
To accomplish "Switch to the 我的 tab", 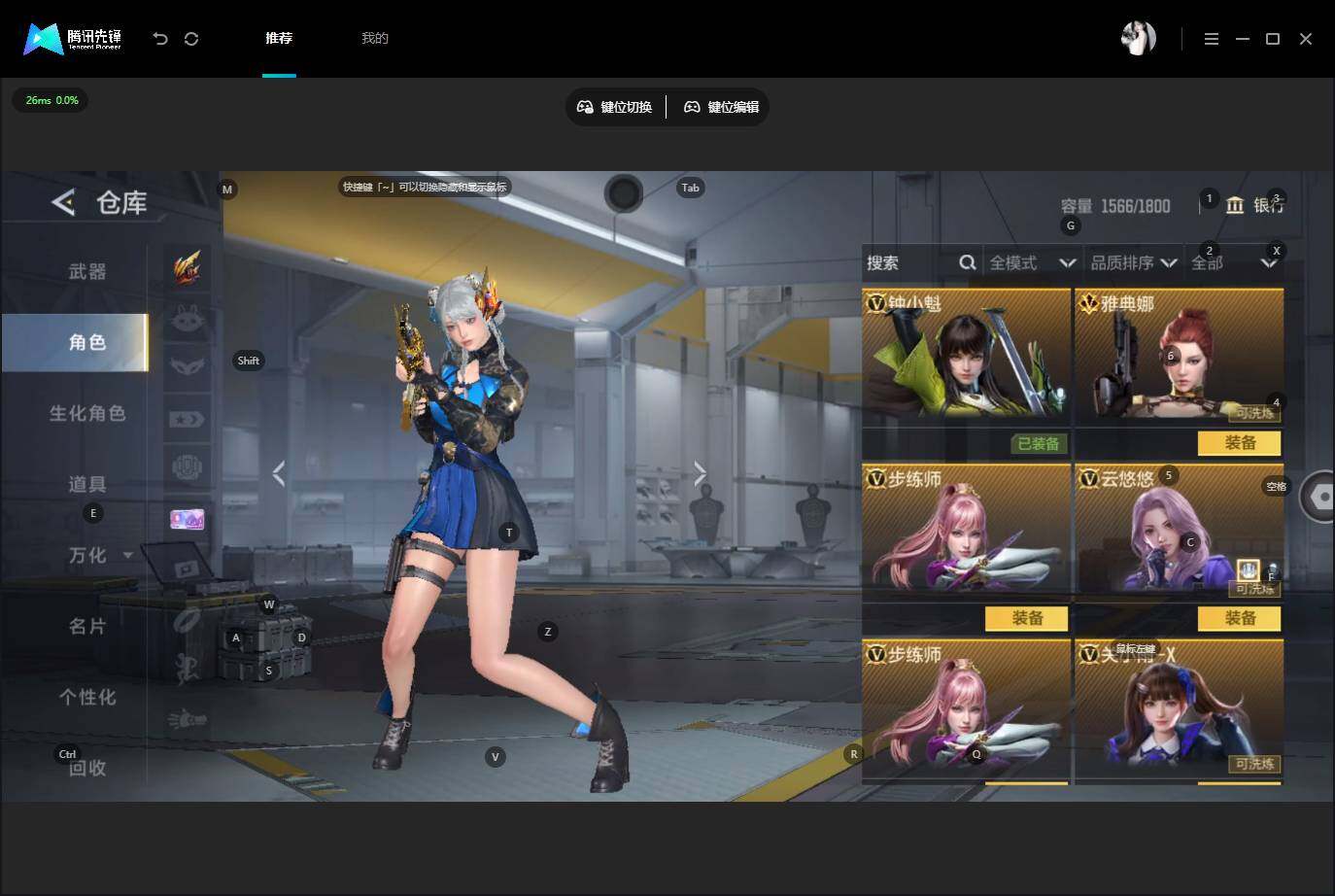I will tap(375, 38).
